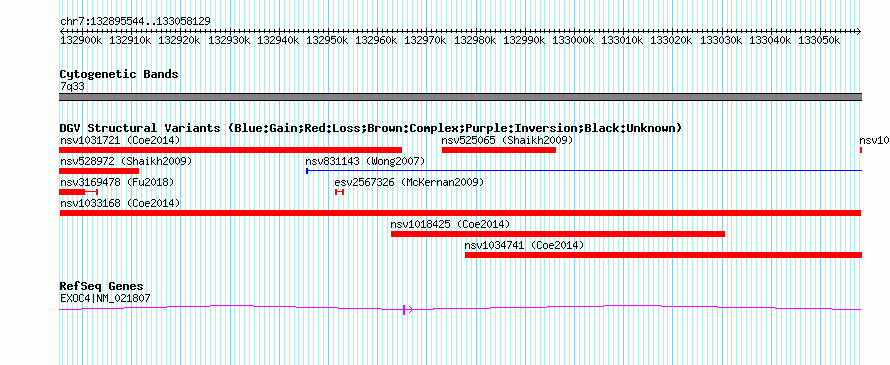This screenshot has height=365, width=890.
Task: Click the esv2567326 (McKernan2009) label
Action: 409,182
